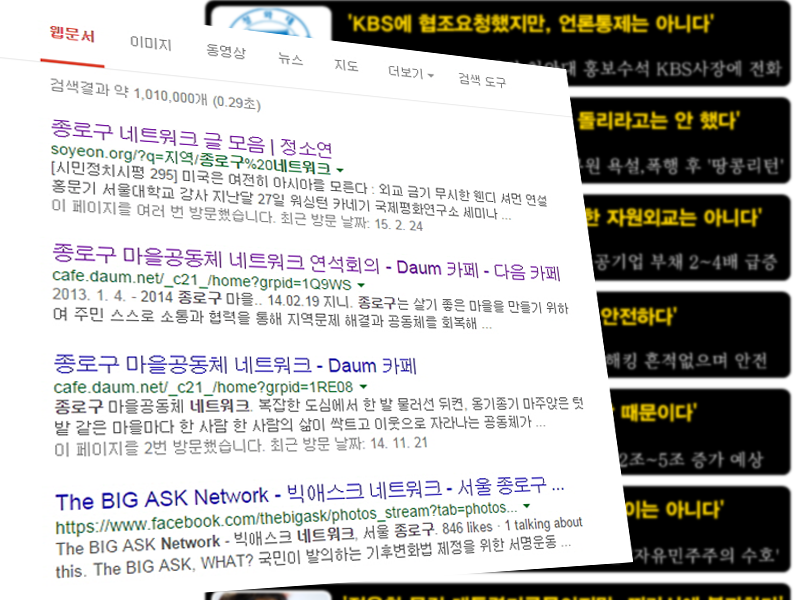
Task: Open the 이미지 search tab
Action: point(151,45)
